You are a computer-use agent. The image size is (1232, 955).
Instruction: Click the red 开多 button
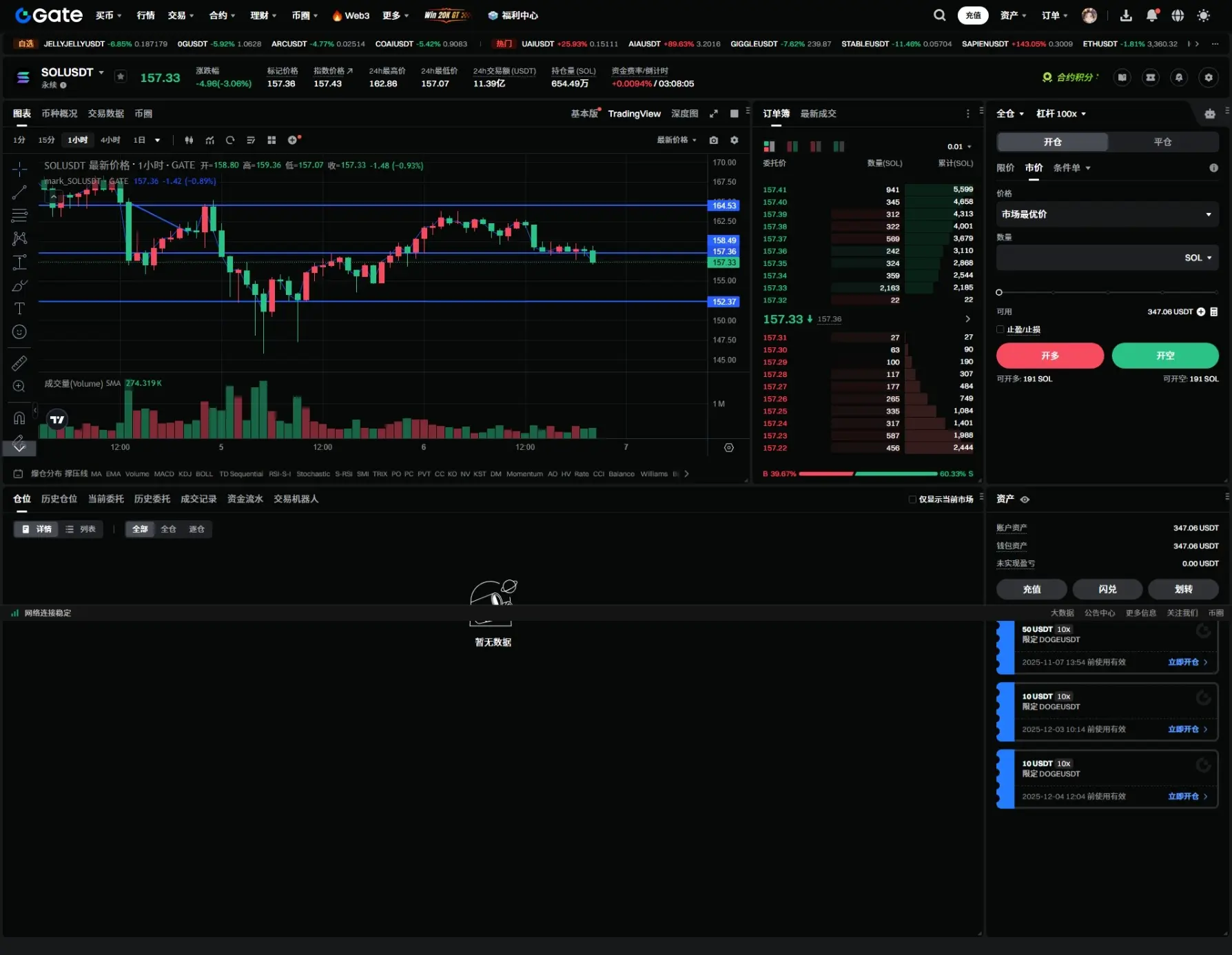[x=1050, y=356]
